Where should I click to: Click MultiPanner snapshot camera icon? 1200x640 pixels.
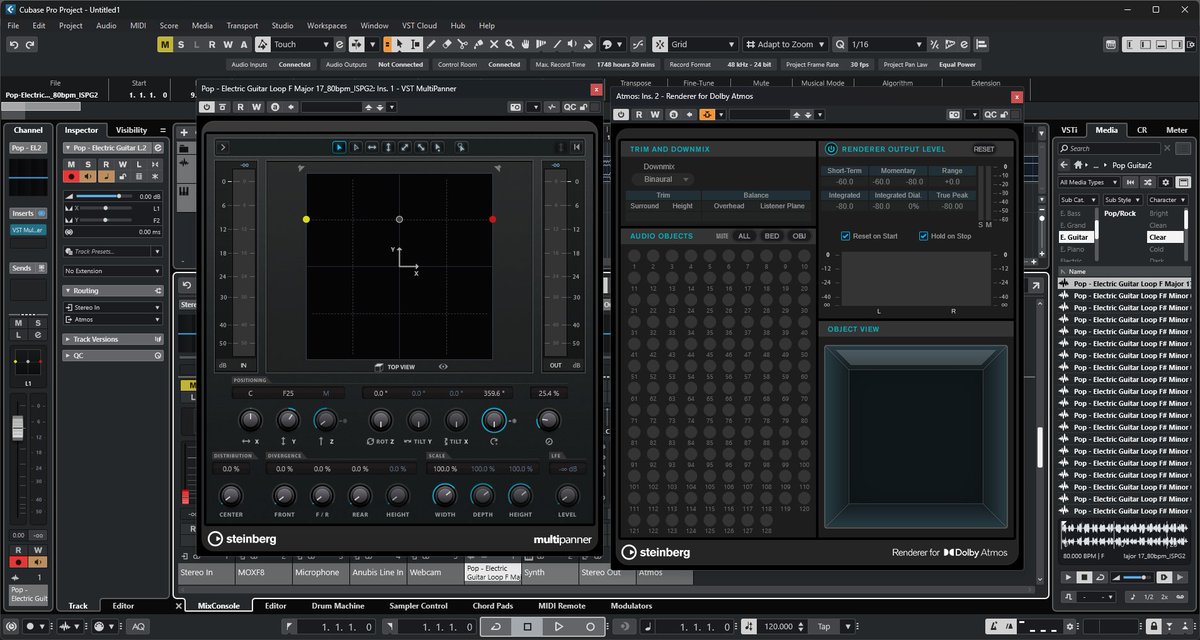pyautogui.click(x=515, y=106)
